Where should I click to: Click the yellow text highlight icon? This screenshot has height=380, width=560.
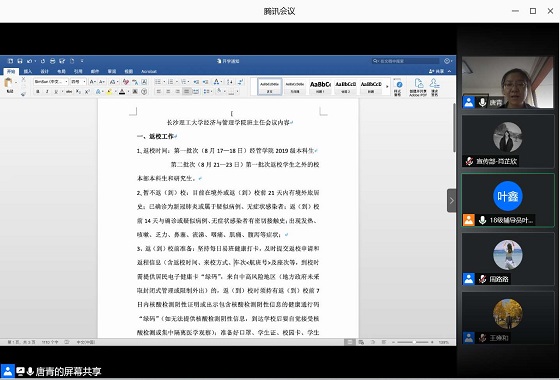pos(109,92)
